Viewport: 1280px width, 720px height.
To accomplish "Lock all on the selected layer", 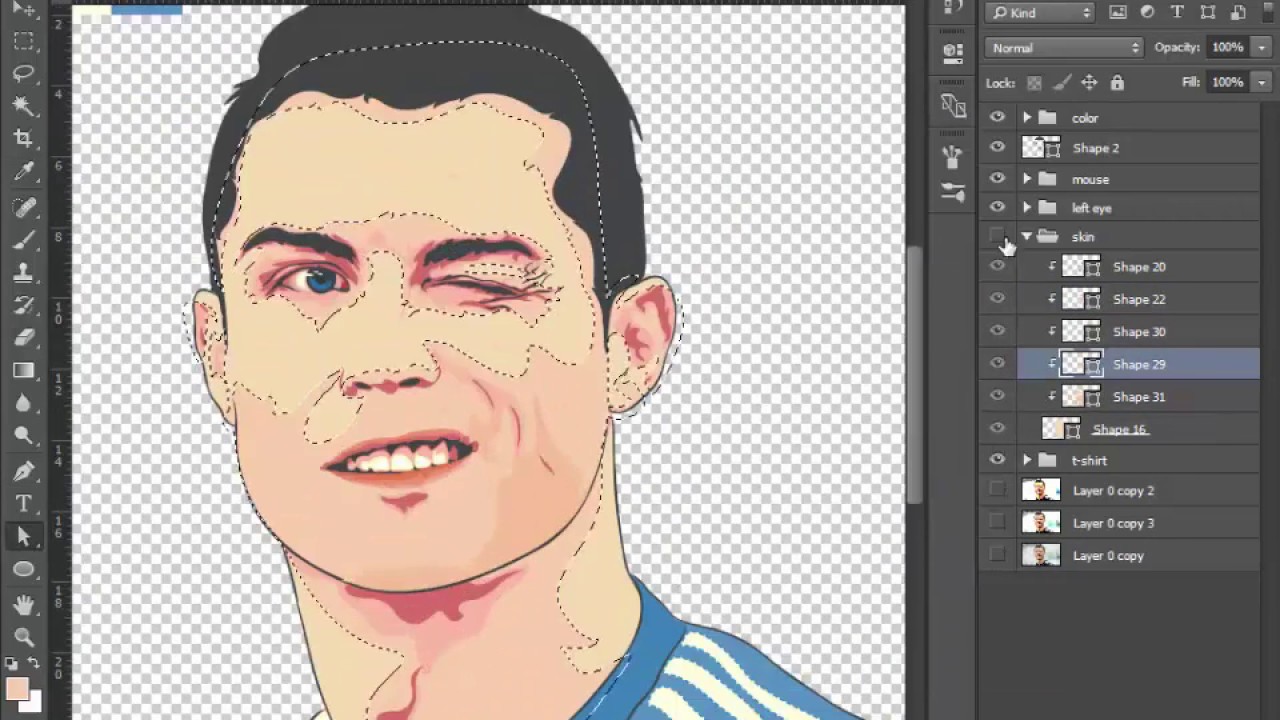I will point(1117,82).
